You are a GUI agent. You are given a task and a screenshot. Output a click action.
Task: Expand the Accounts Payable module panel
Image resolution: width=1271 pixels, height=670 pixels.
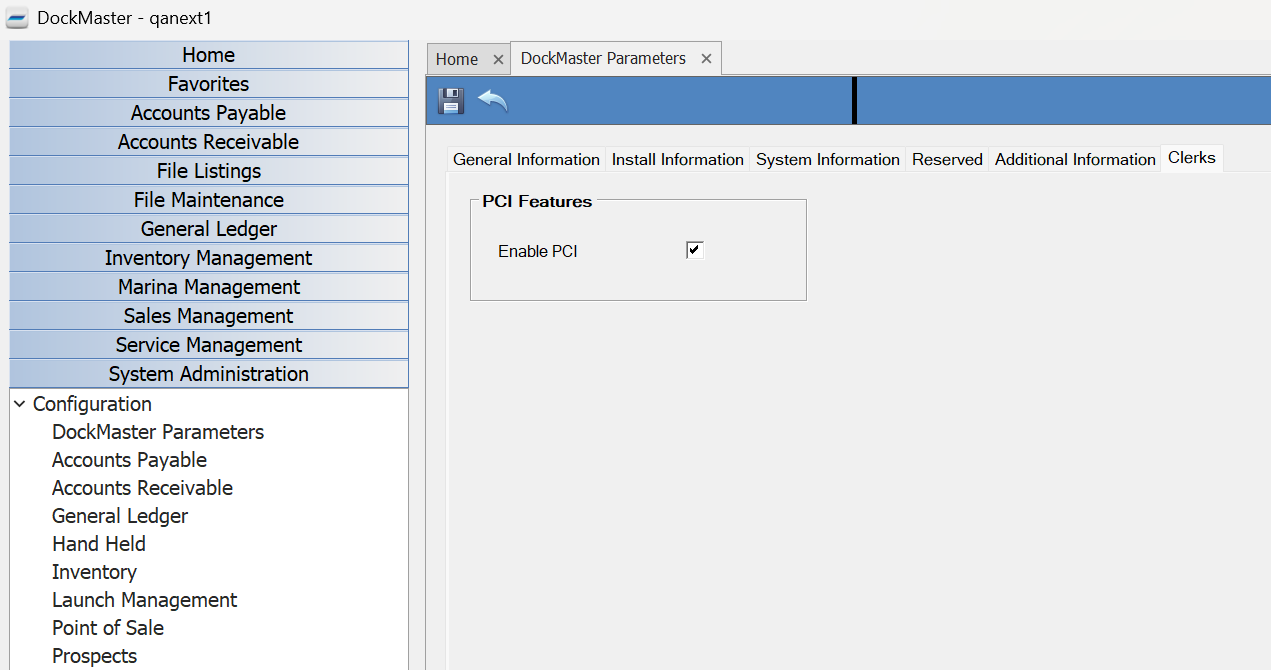[209, 113]
